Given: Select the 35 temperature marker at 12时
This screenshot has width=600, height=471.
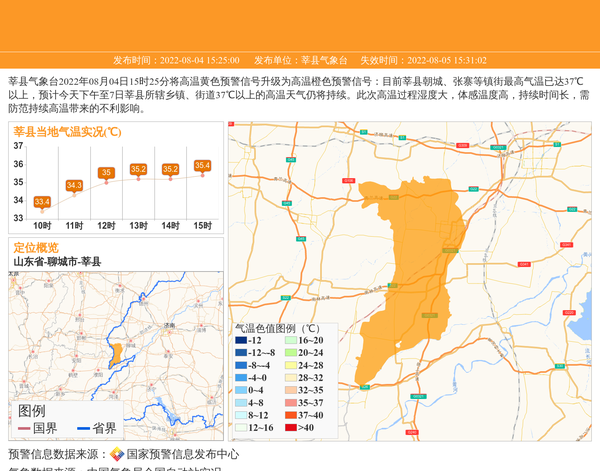Looking at the screenshot, I should pyautogui.click(x=106, y=173).
